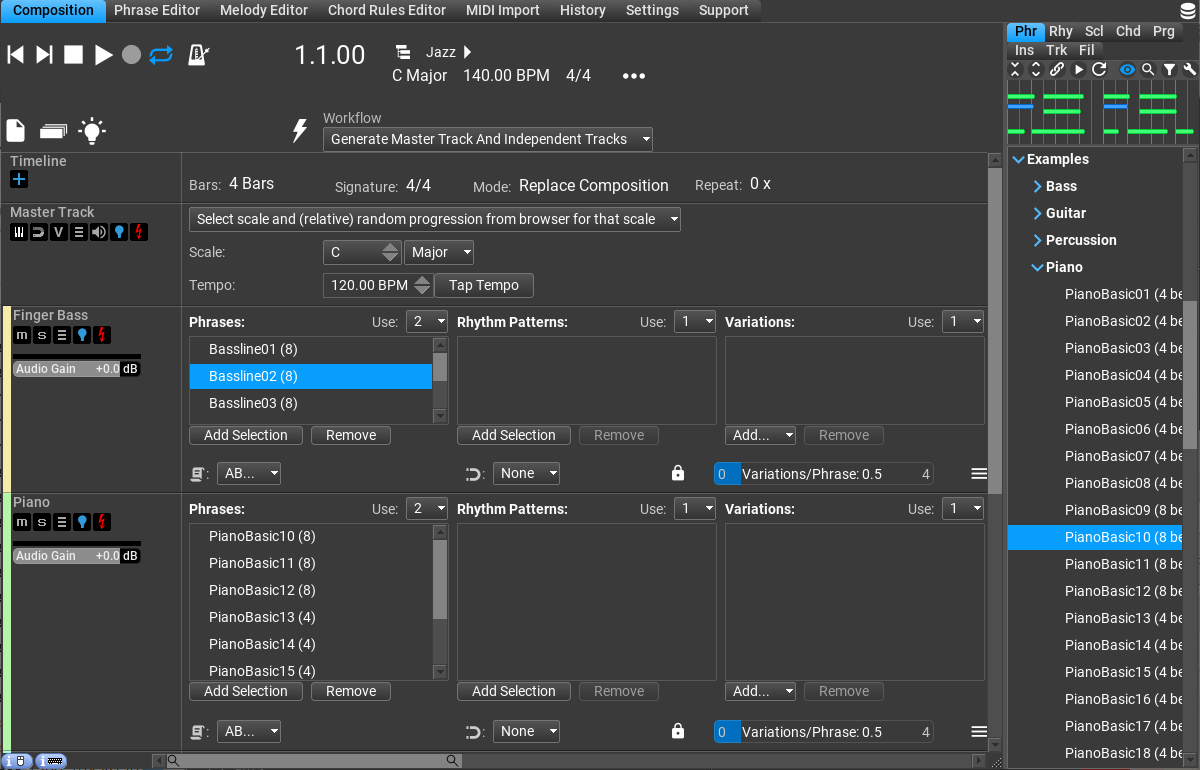Image resolution: width=1200 pixels, height=770 pixels.
Task: Click the Tap Tempo button
Action: [x=484, y=285]
